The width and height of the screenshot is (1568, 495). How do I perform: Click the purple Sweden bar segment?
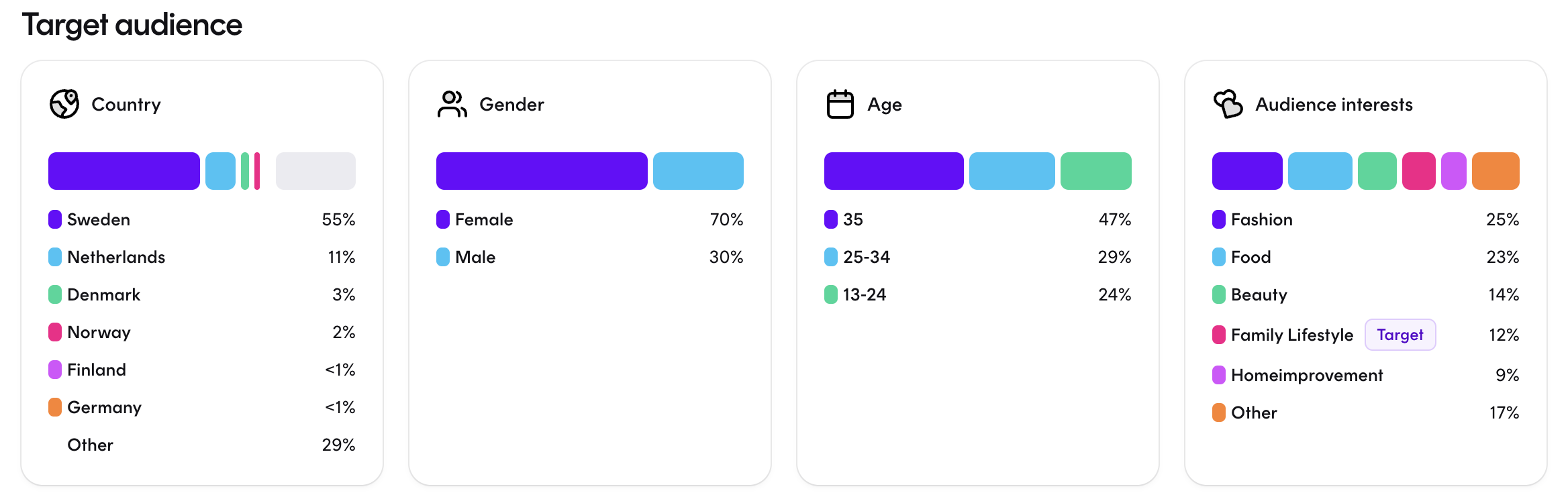(124, 171)
